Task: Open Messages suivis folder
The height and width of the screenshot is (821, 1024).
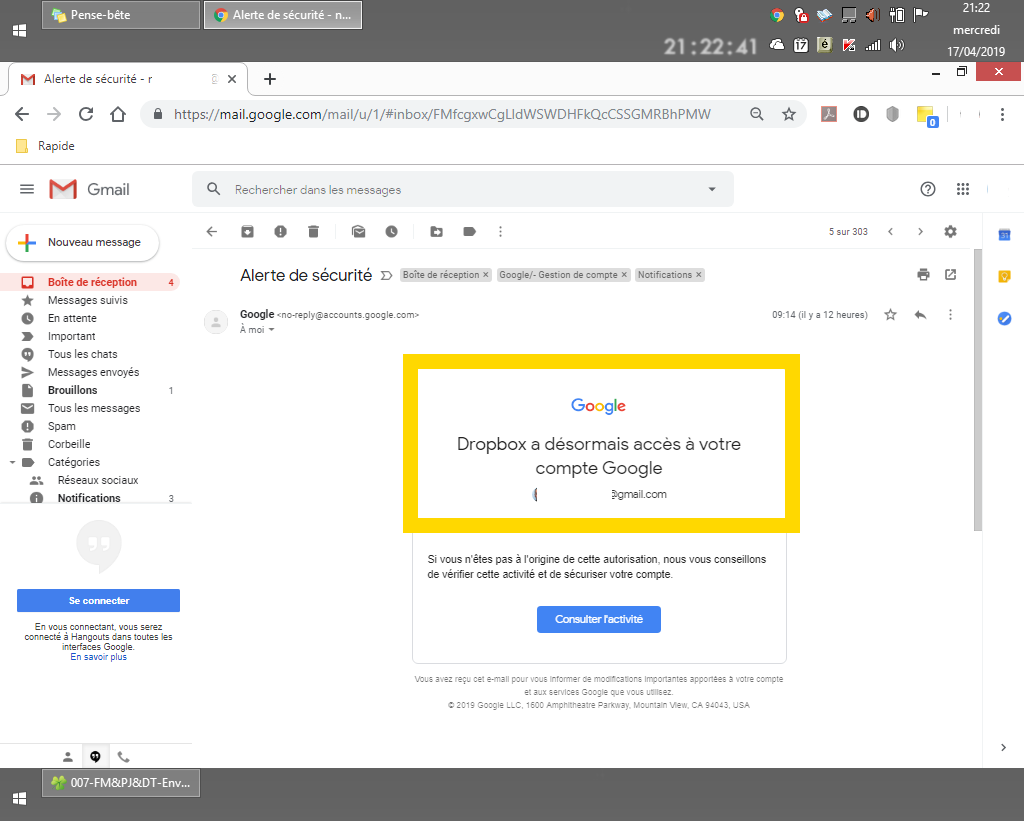Action: pos(89,300)
